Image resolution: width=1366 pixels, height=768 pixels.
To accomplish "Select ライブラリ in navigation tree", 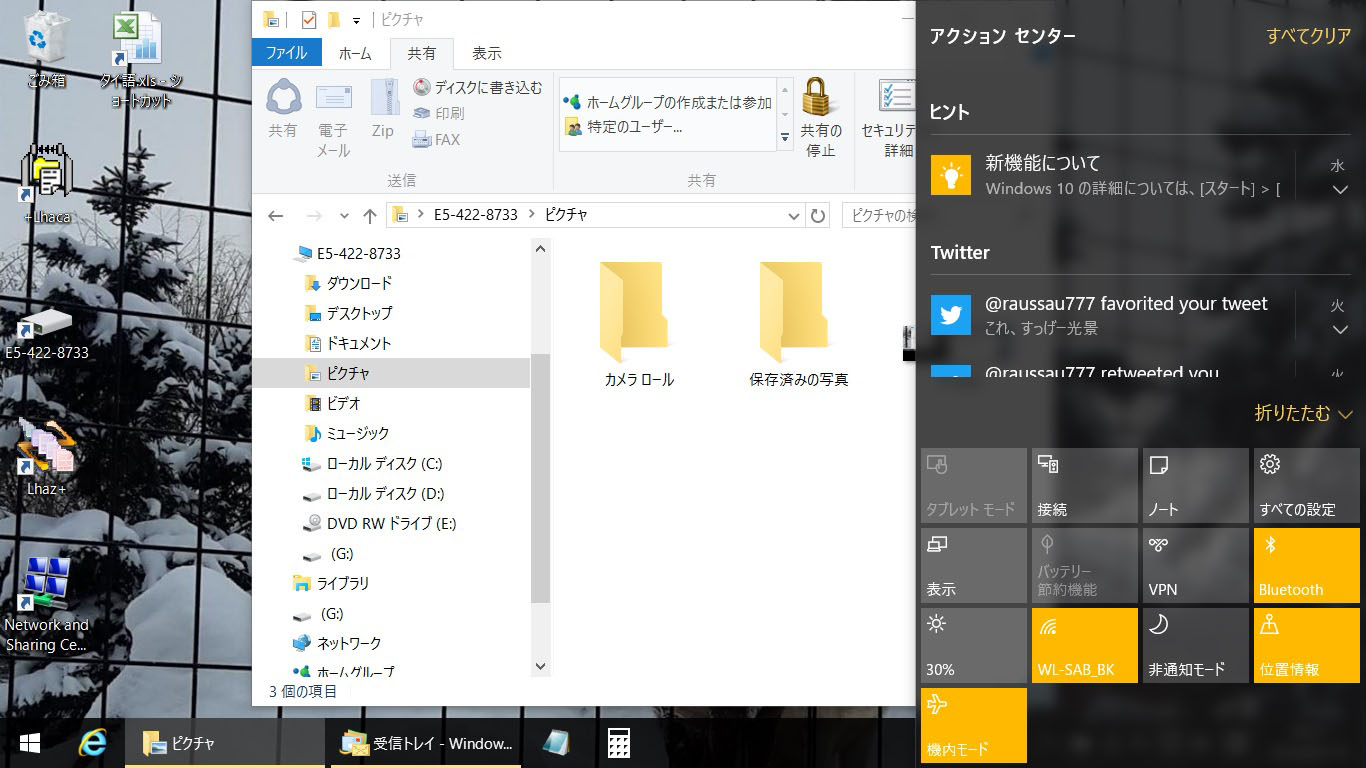I will coord(331,583).
